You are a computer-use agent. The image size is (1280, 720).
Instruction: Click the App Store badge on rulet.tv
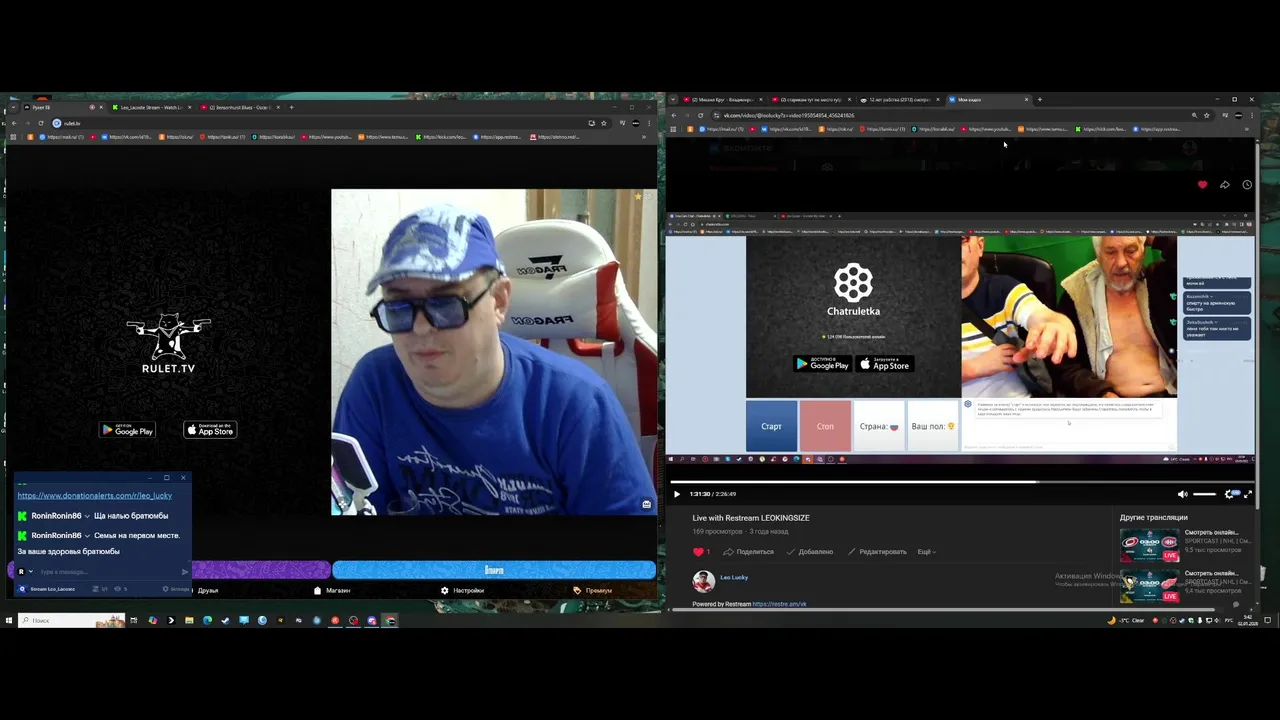210,430
